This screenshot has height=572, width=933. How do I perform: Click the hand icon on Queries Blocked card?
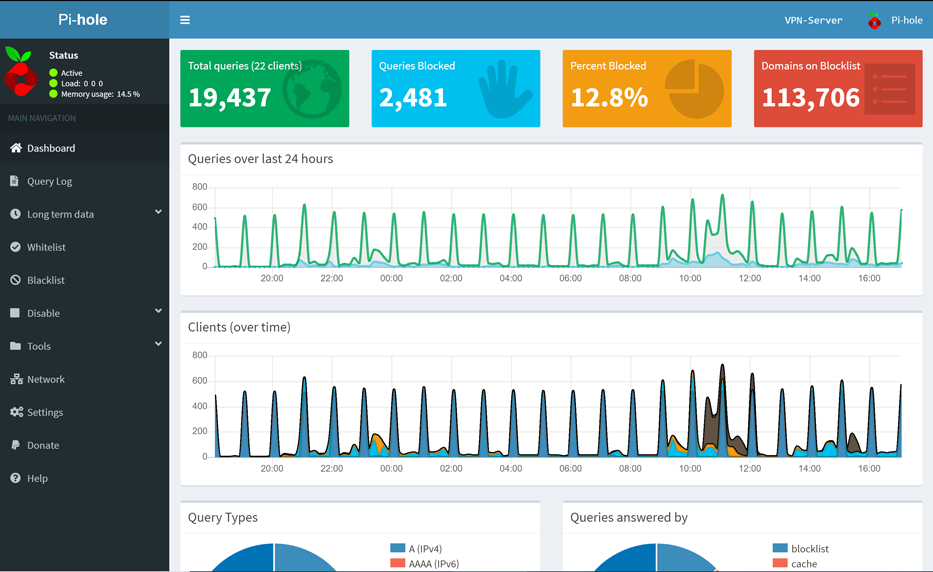(x=505, y=89)
